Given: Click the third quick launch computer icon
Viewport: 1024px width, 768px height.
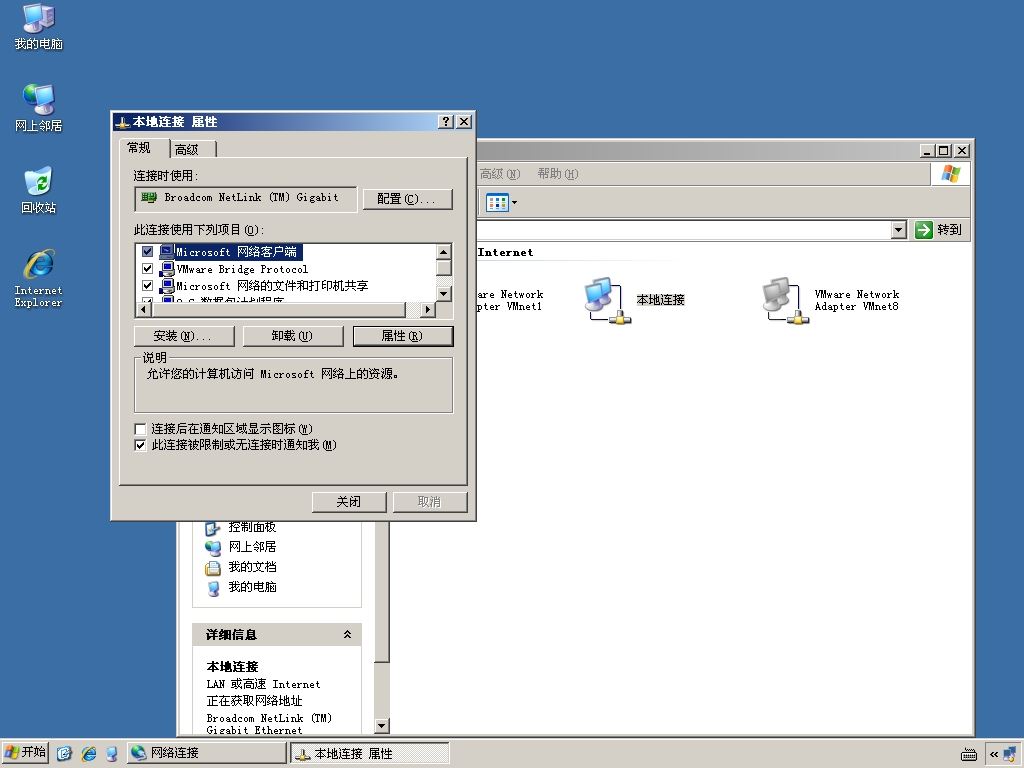Looking at the screenshot, I should 112,753.
